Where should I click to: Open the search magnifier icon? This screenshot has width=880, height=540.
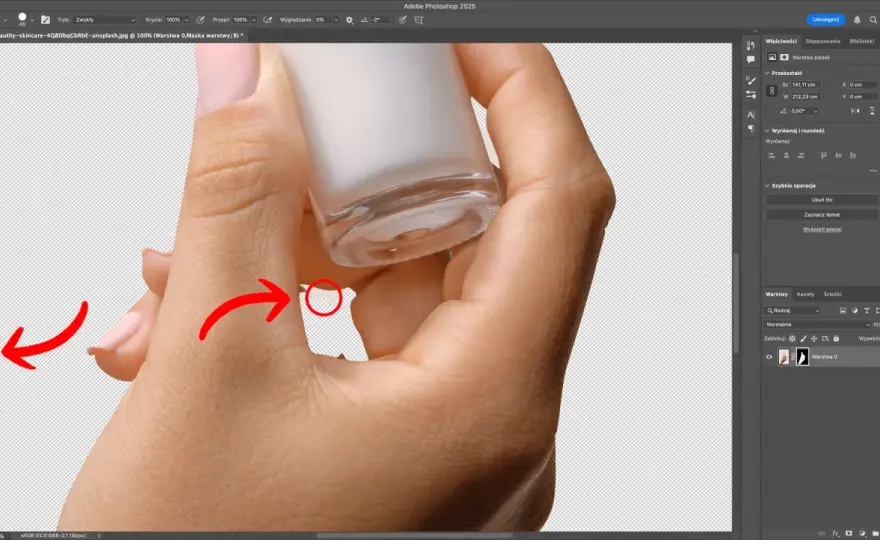(x=873, y=20)
